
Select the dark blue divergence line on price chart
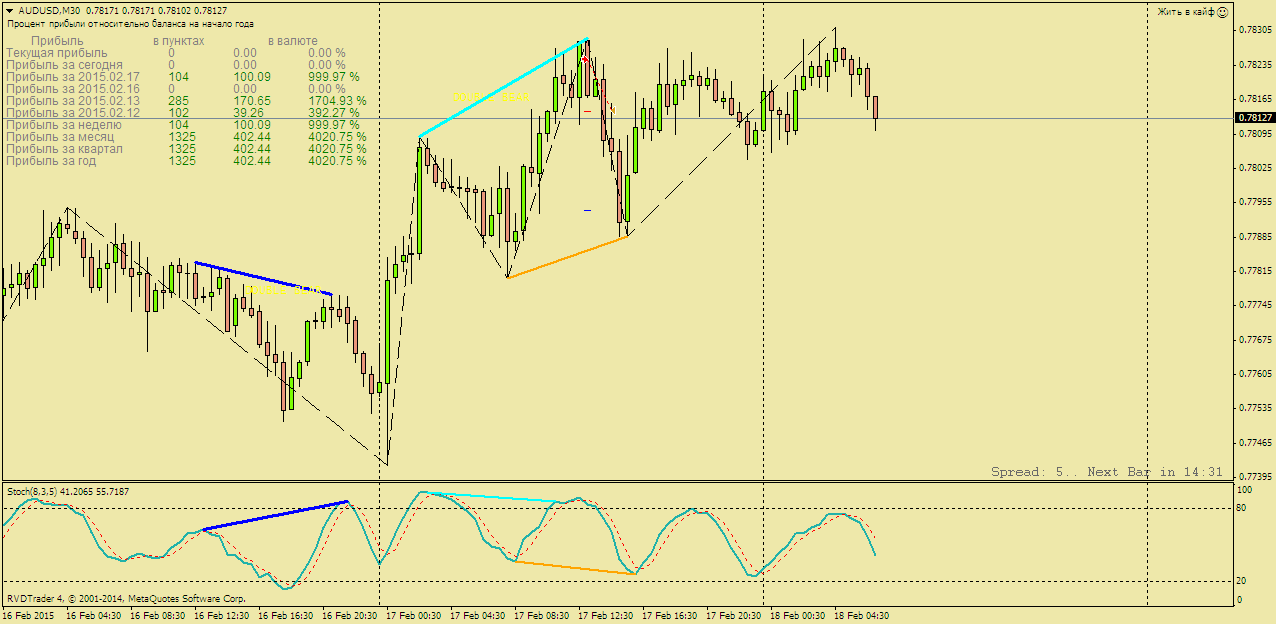click(x=263, y=278)
